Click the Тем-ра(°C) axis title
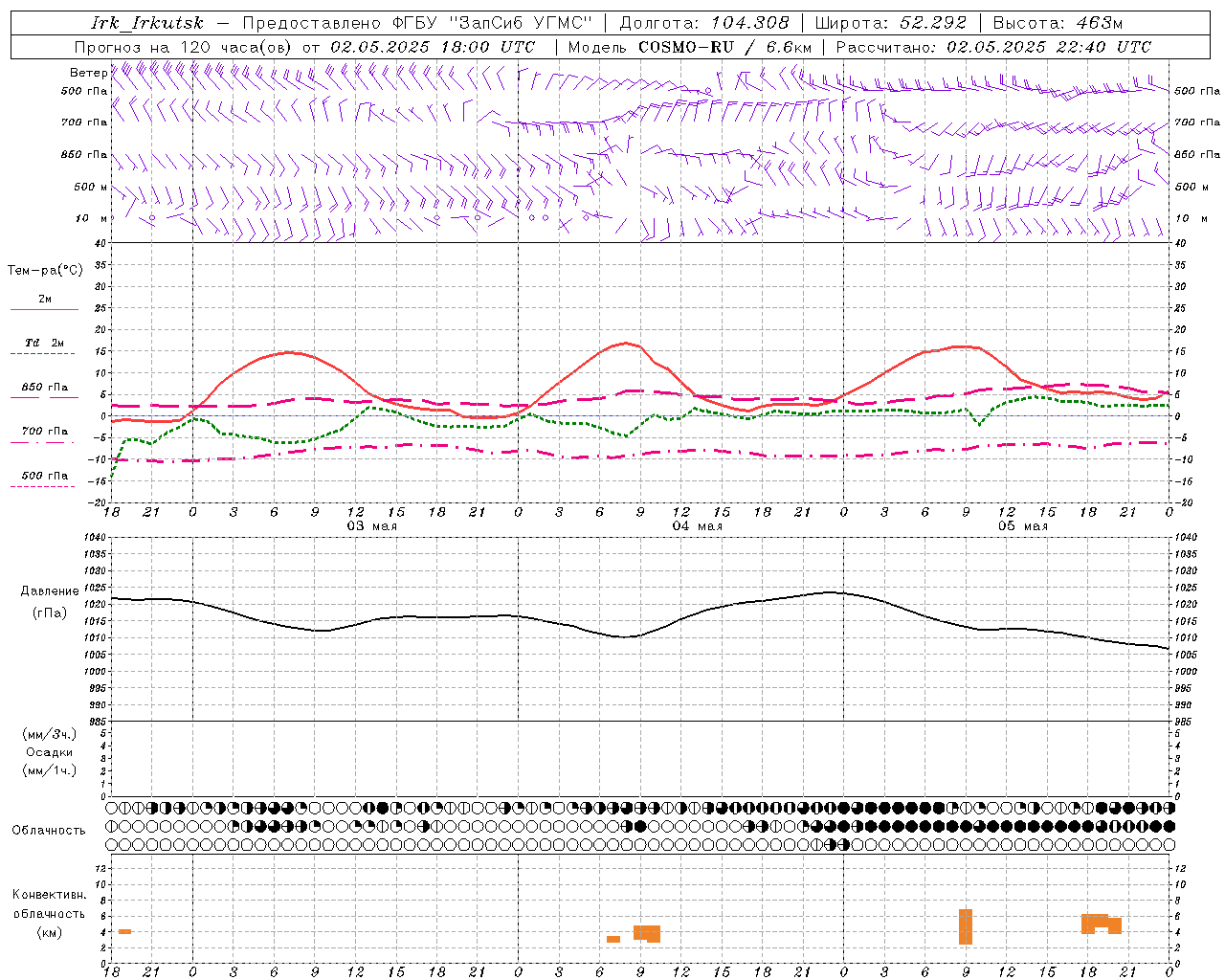 pyautogui.click(x=45, y=270)
